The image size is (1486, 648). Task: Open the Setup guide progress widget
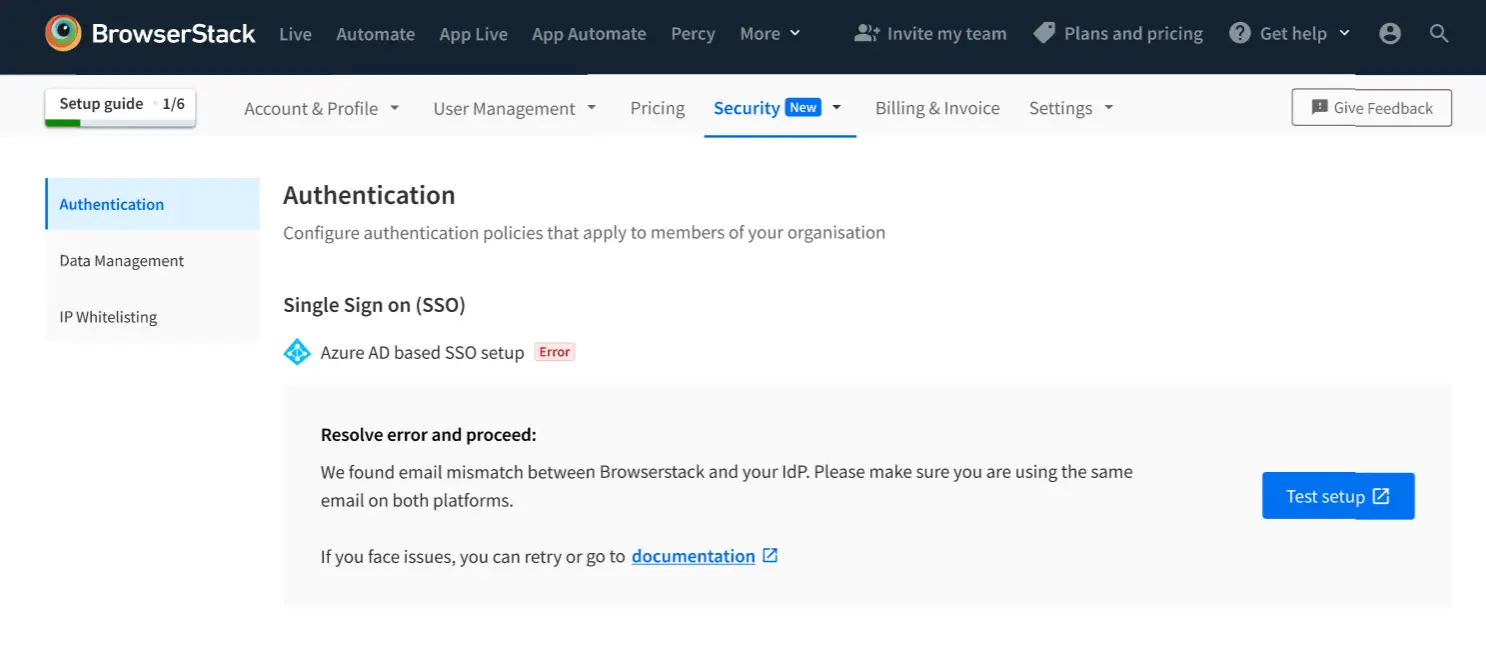pos(120,107)
